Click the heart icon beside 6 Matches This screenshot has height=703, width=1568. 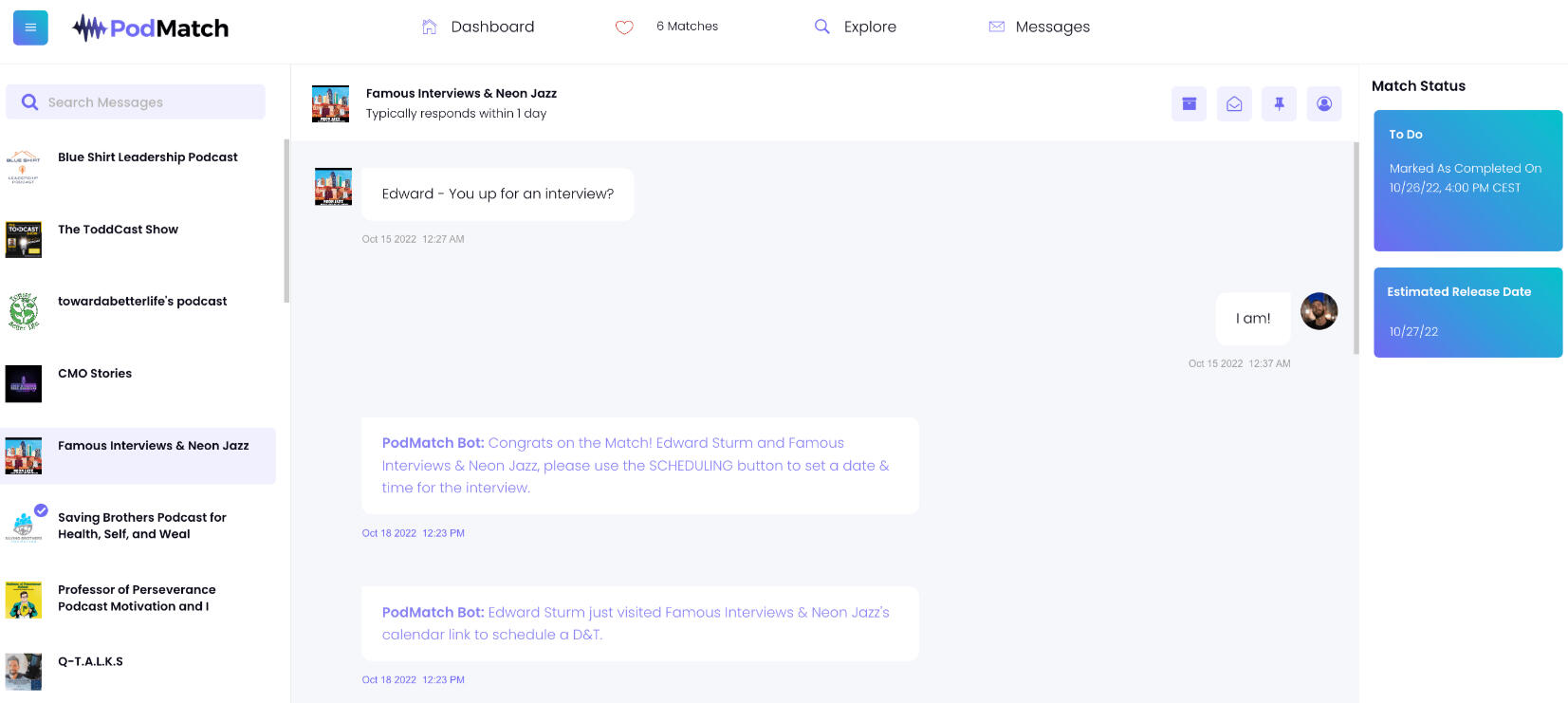click(x=624, y=28)
